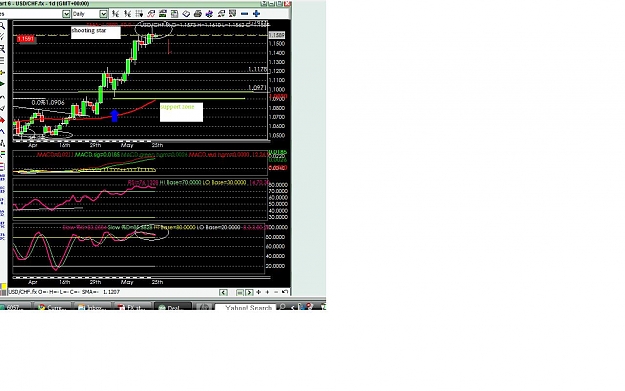Click the small minus icon in status bar
625x391 pixels.
coord(276,292)
